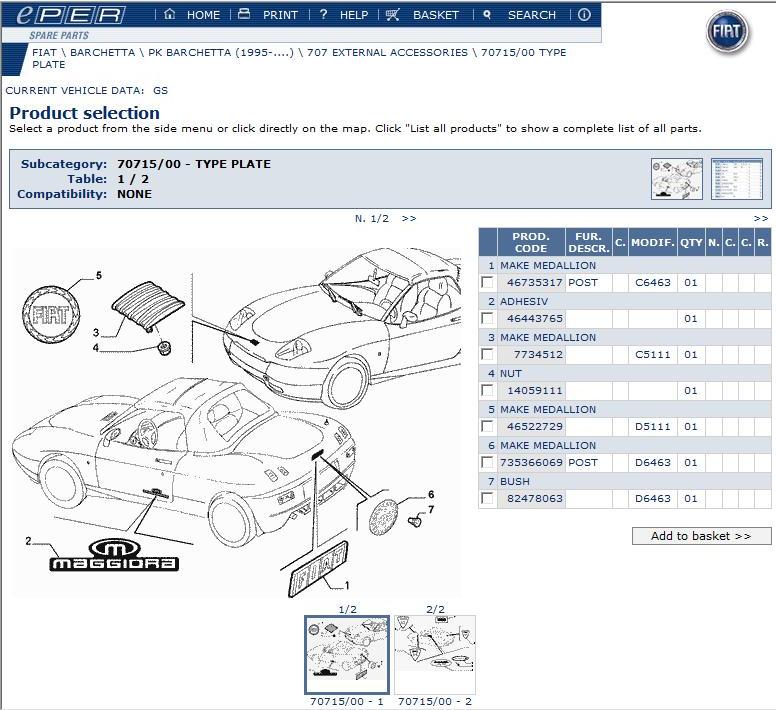Click the info circle icon
The height and width of the screenshot is (710, 776).
click(x=584, y=15)
